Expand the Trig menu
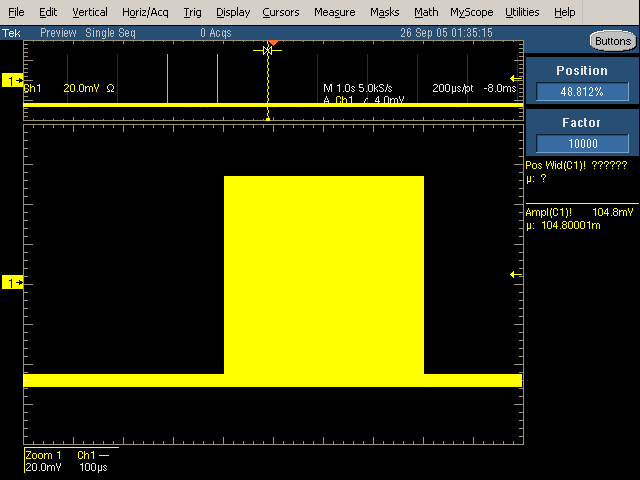The width and height of the screenshot is (640, 480). (x=192, y=12)
